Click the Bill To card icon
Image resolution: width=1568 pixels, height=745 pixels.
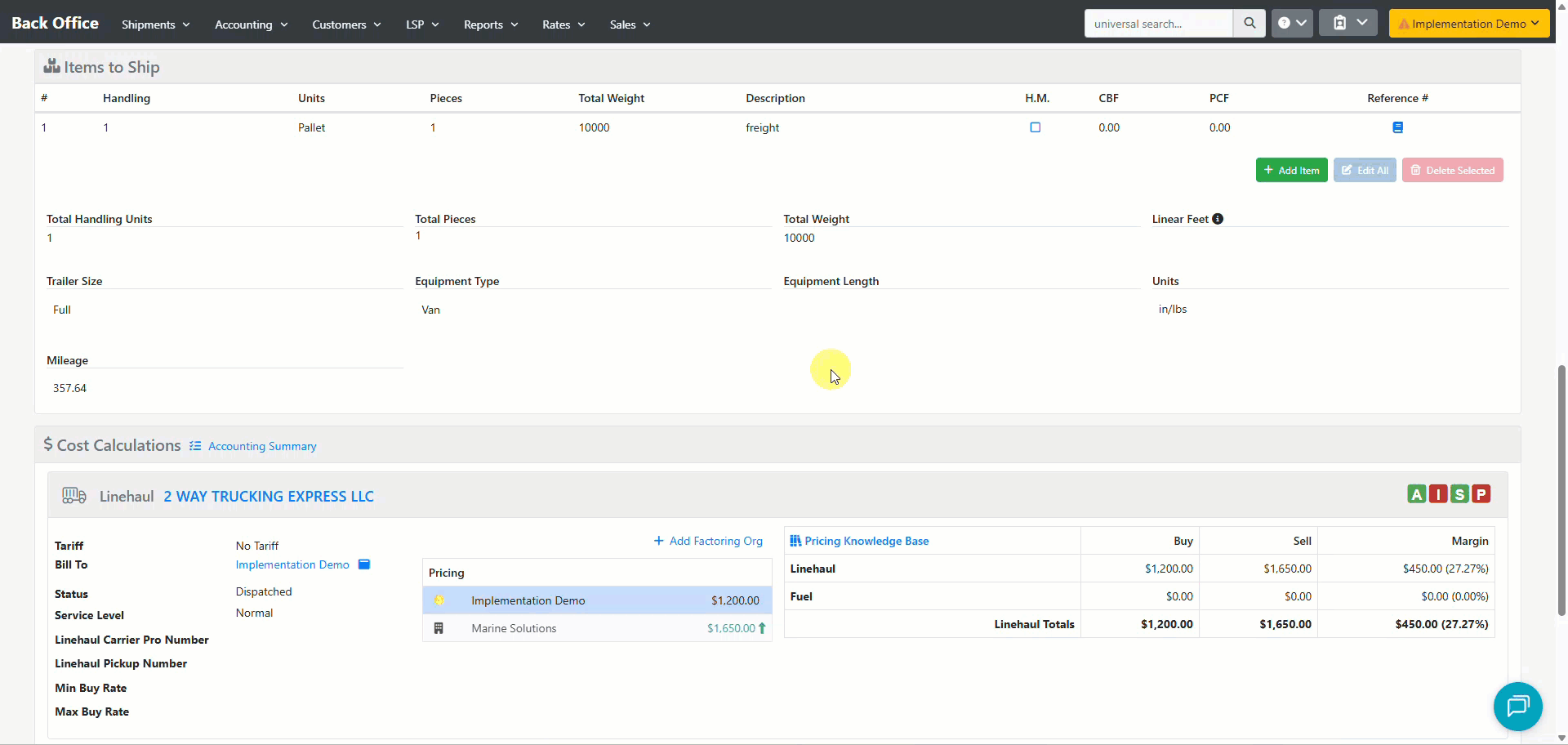[364, 564]
